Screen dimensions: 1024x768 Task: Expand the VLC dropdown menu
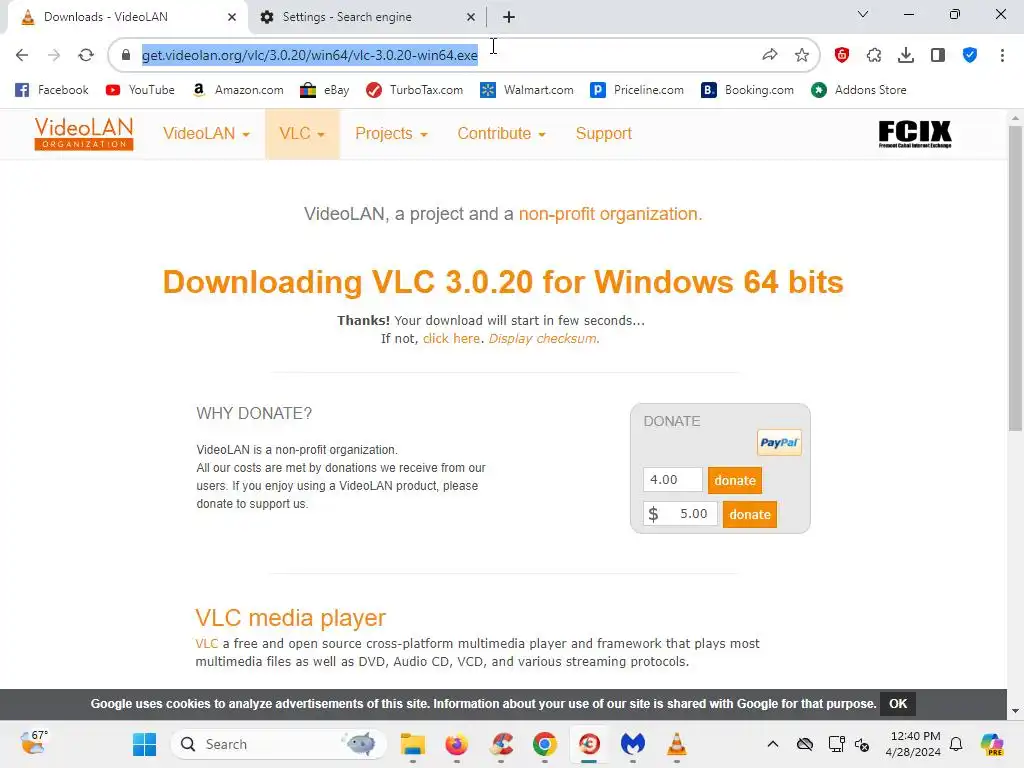302,133
